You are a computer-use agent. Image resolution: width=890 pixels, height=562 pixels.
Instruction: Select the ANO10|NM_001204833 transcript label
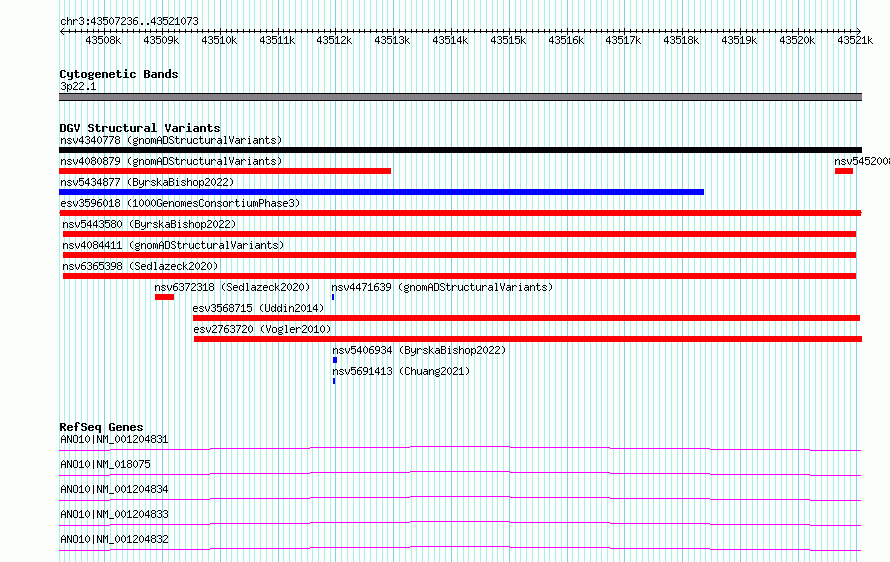pos(114,514)
